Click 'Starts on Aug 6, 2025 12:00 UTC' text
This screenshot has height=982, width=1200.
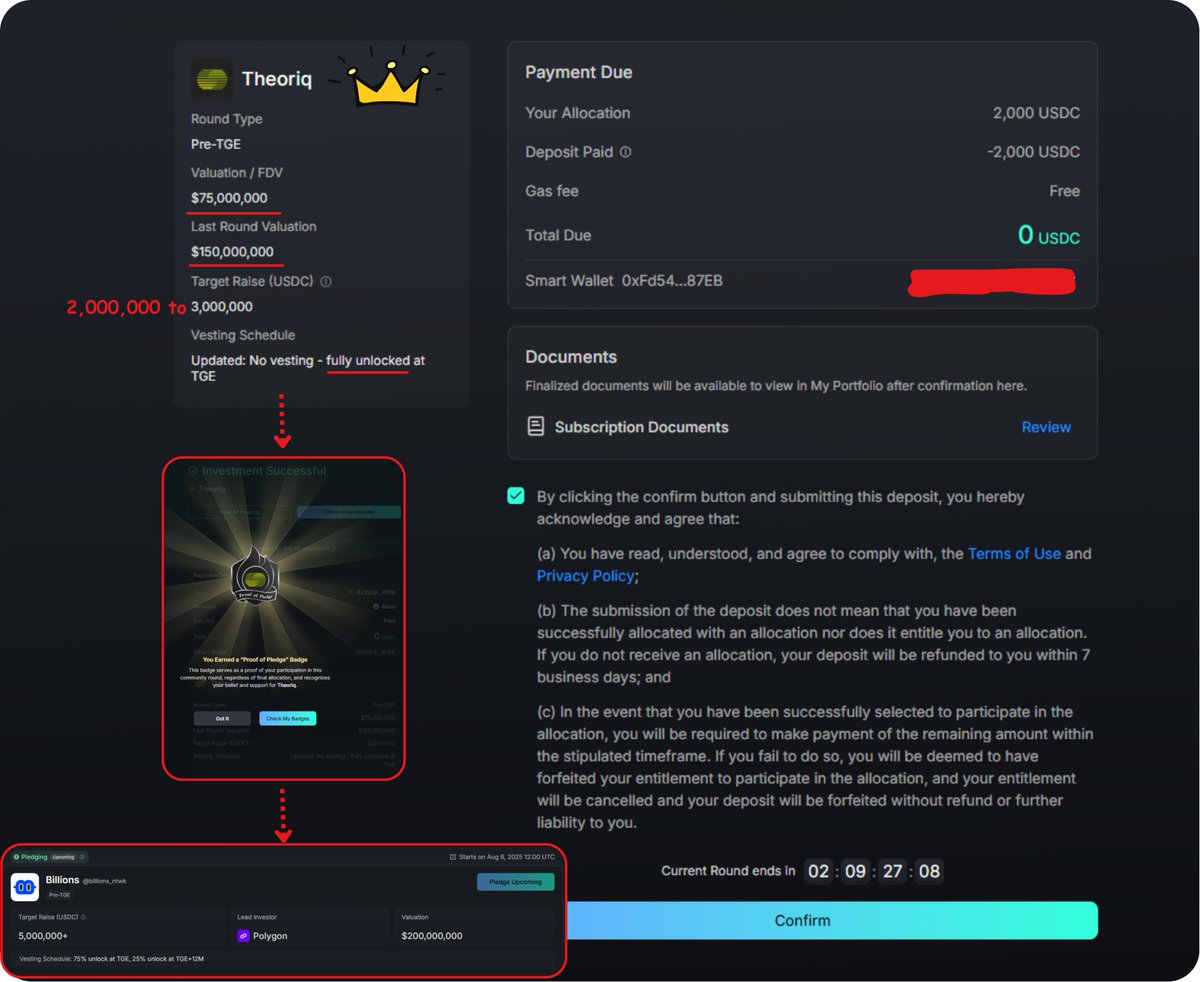point(508,857)
